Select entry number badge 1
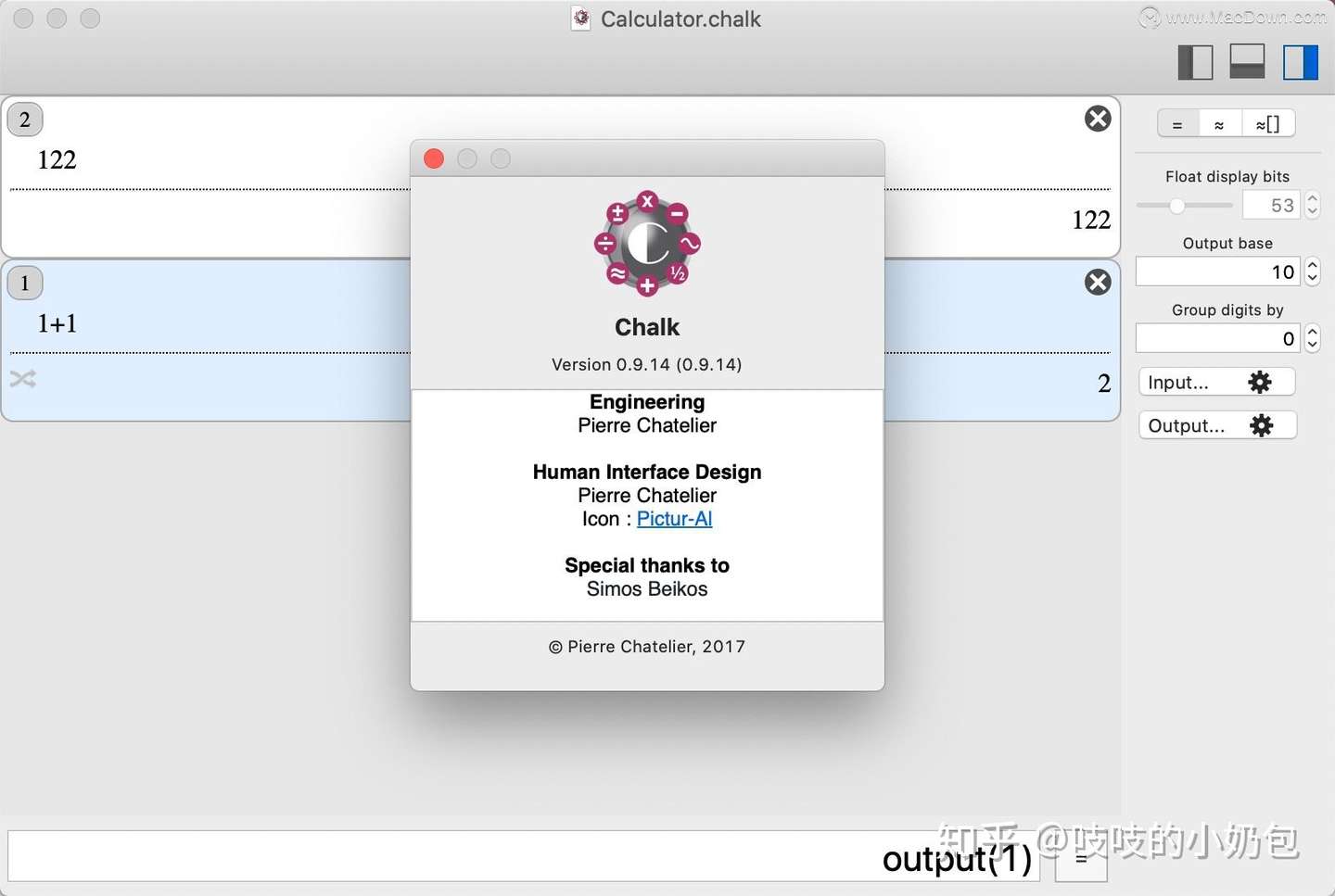Image resolution: width=1335 pixels, height=896 pixels. [x=25, y=283]
